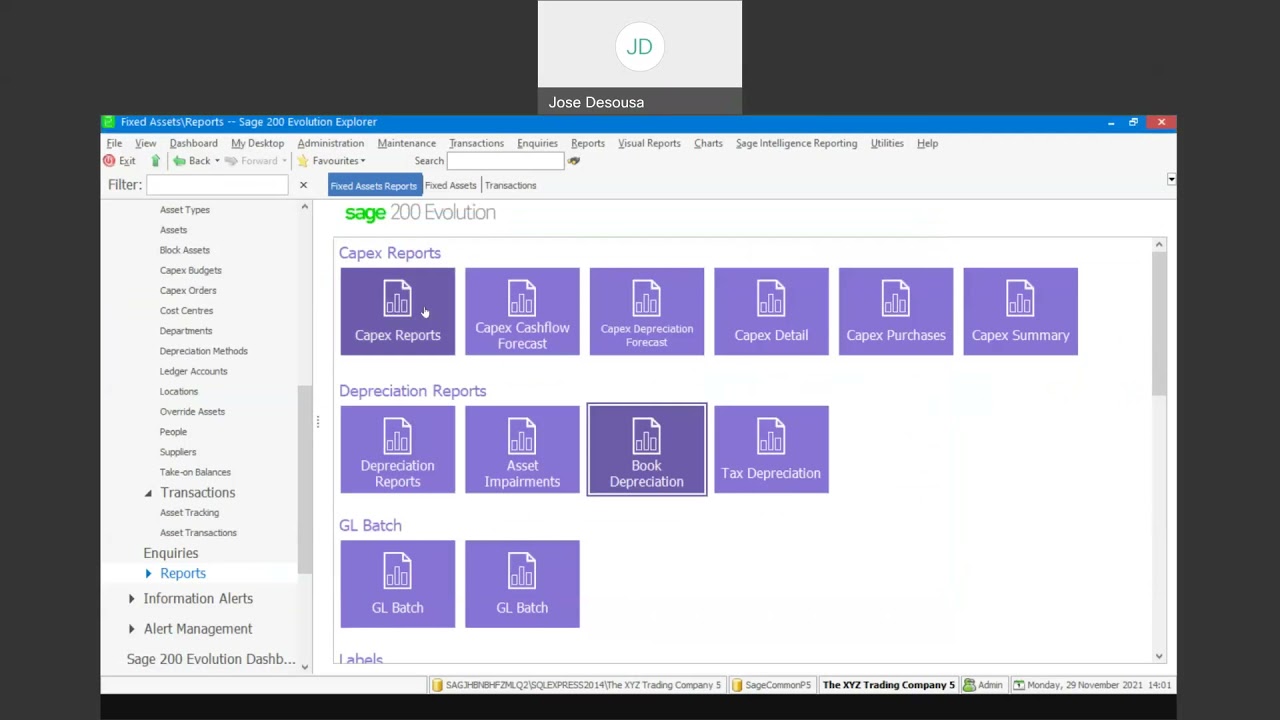Open the Capex Depreciation Forecast tile
Image resolution: width=1280 pixels, height=720 pixels.
pyautogui.click(x=646, y=311)
